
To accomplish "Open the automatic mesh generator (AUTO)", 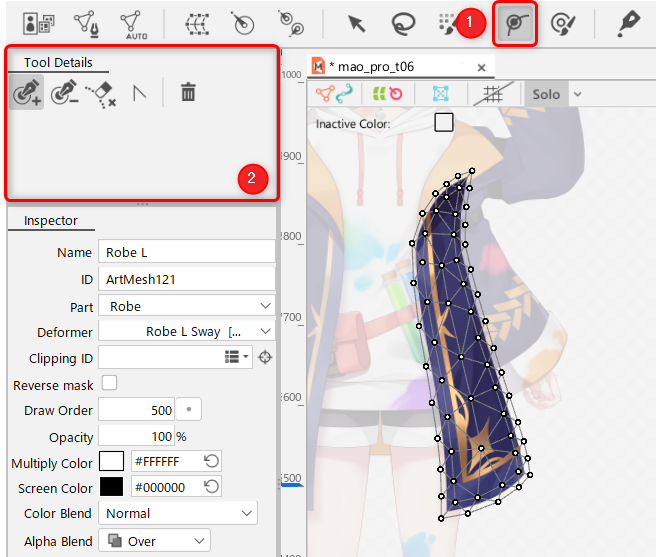I will [131, 23].
